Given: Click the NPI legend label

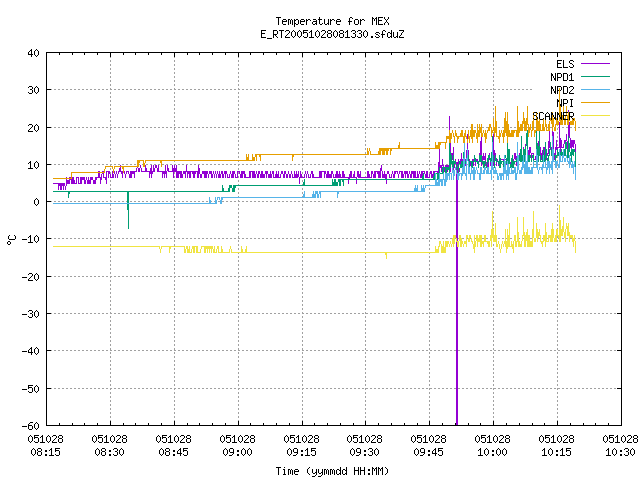Looking at the screenshot, I should pos(565,103).
